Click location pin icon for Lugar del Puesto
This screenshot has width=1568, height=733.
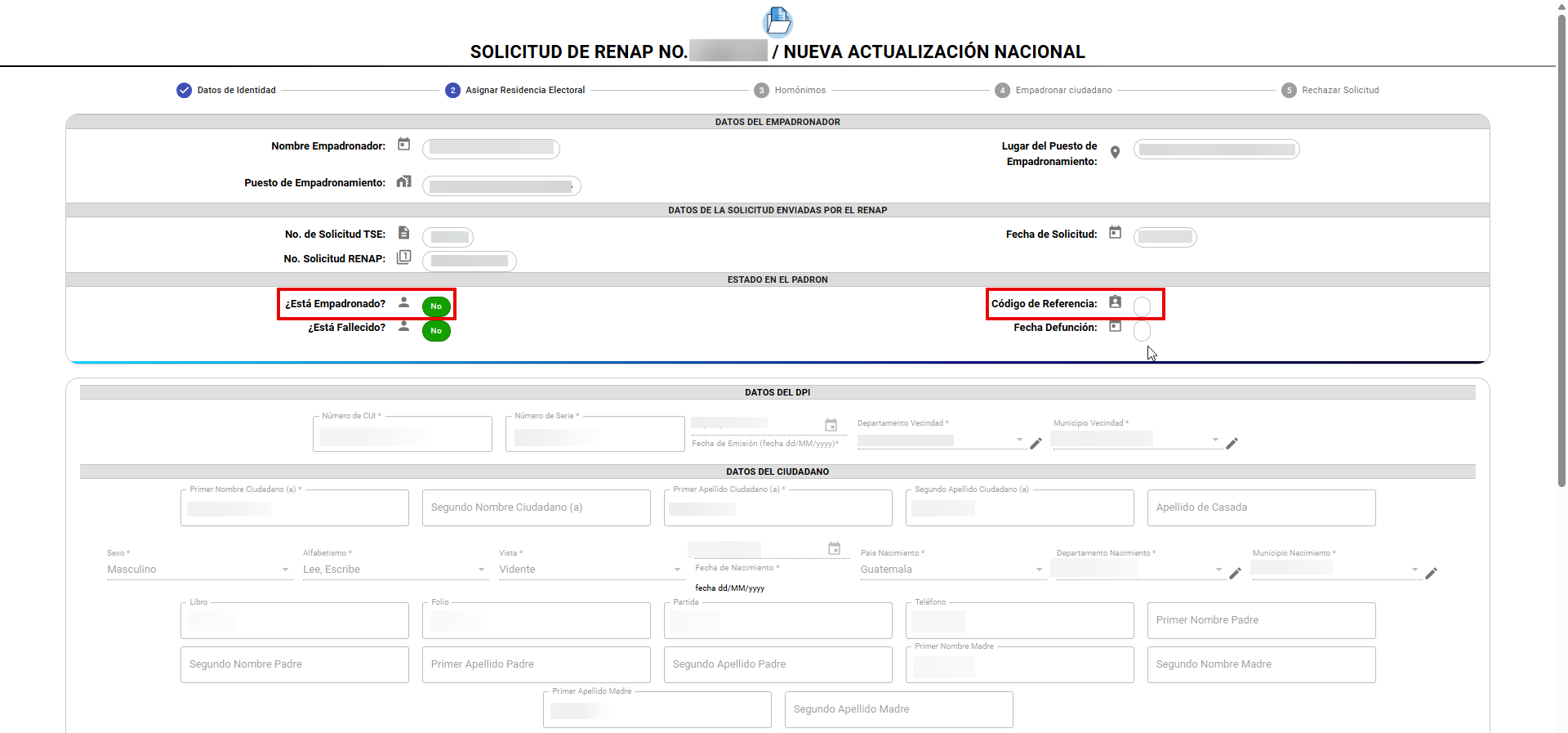1115,152
